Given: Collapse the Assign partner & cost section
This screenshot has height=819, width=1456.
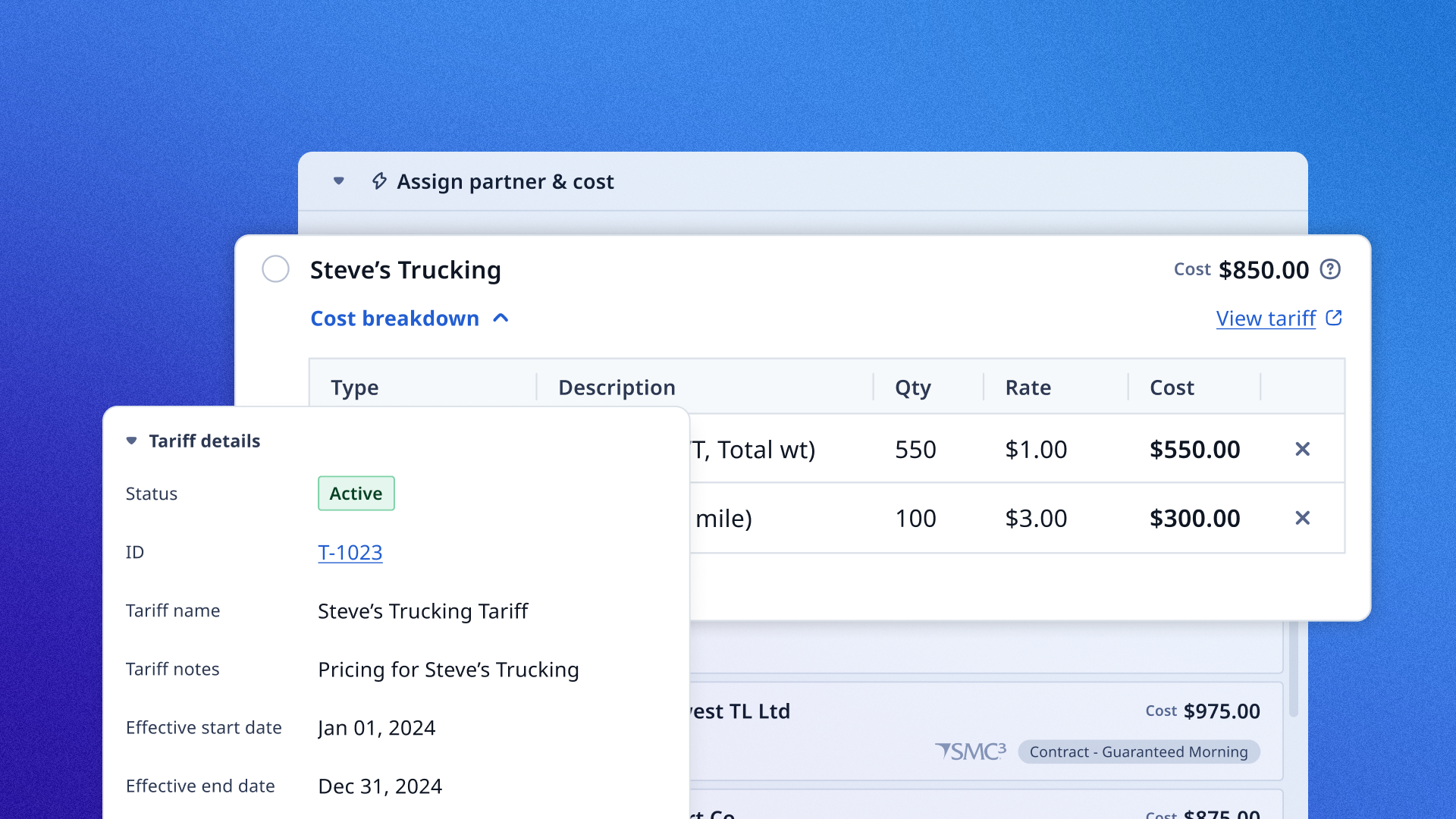Looking at the screenshot, I should coord(339,181).
